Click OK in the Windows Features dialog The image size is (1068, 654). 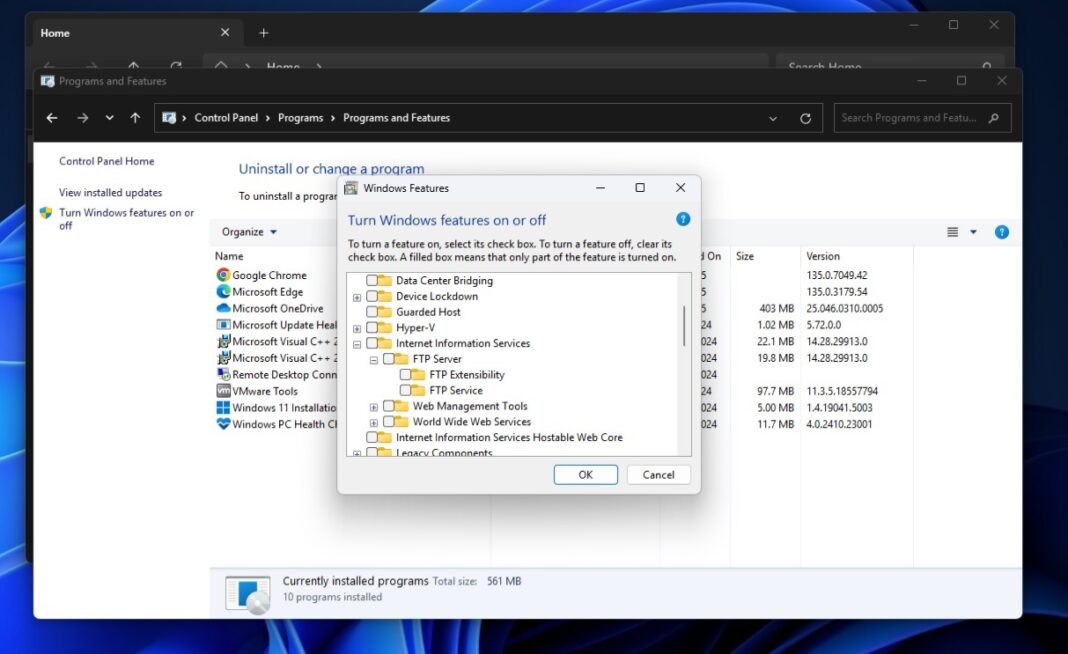(x=585, y=474)
